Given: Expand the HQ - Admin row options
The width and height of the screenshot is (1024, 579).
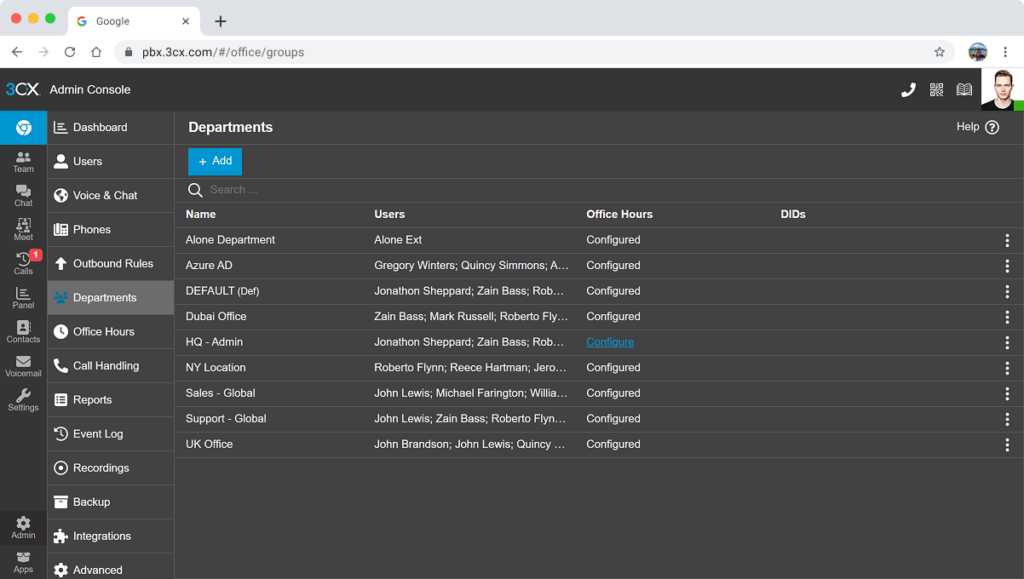Looking at the screenshot, I should pos(1006,342).
